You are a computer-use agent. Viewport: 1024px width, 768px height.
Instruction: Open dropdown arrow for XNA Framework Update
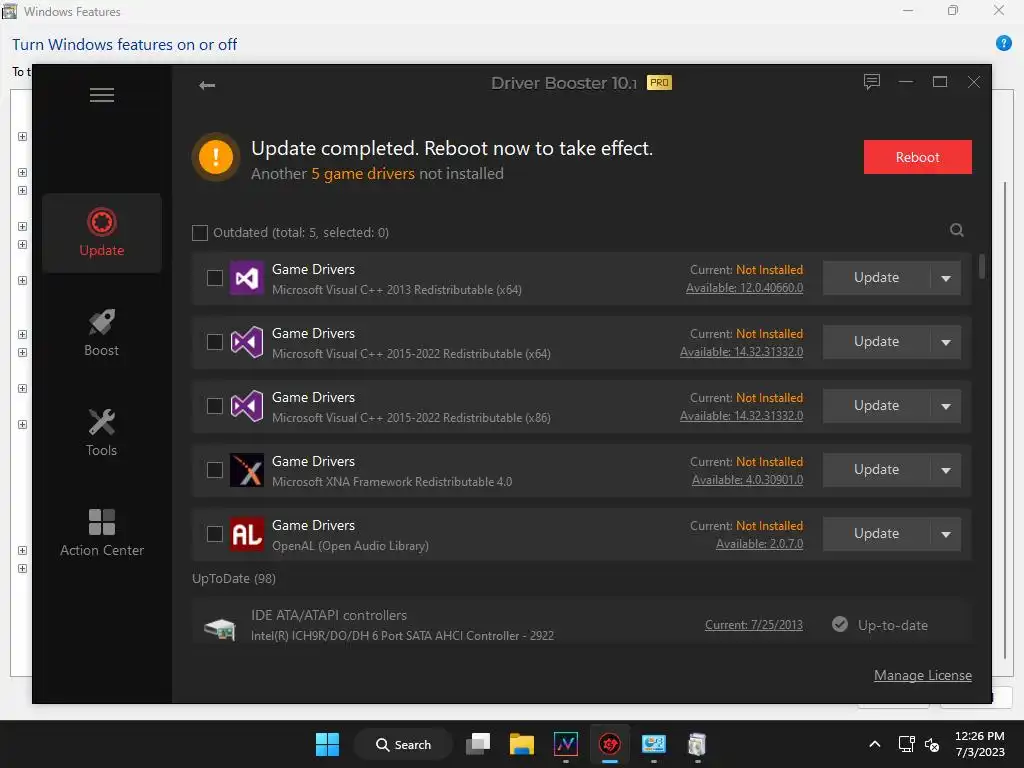[x=946, y=470]
